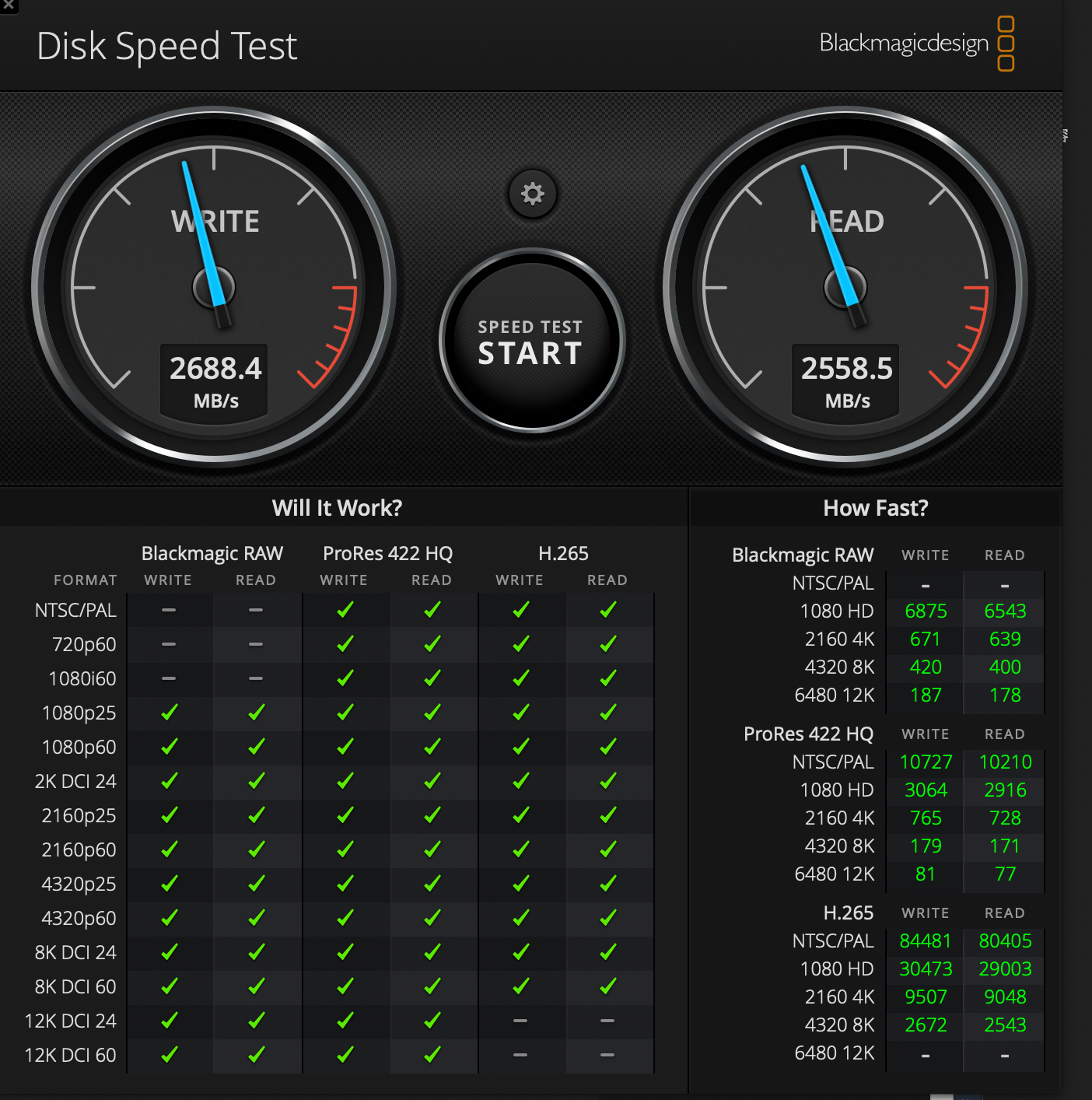Click Blackmagic RAW How Fast section header
The width and height of the screenshot is (1092, 1100).
[x=803, y=555]
